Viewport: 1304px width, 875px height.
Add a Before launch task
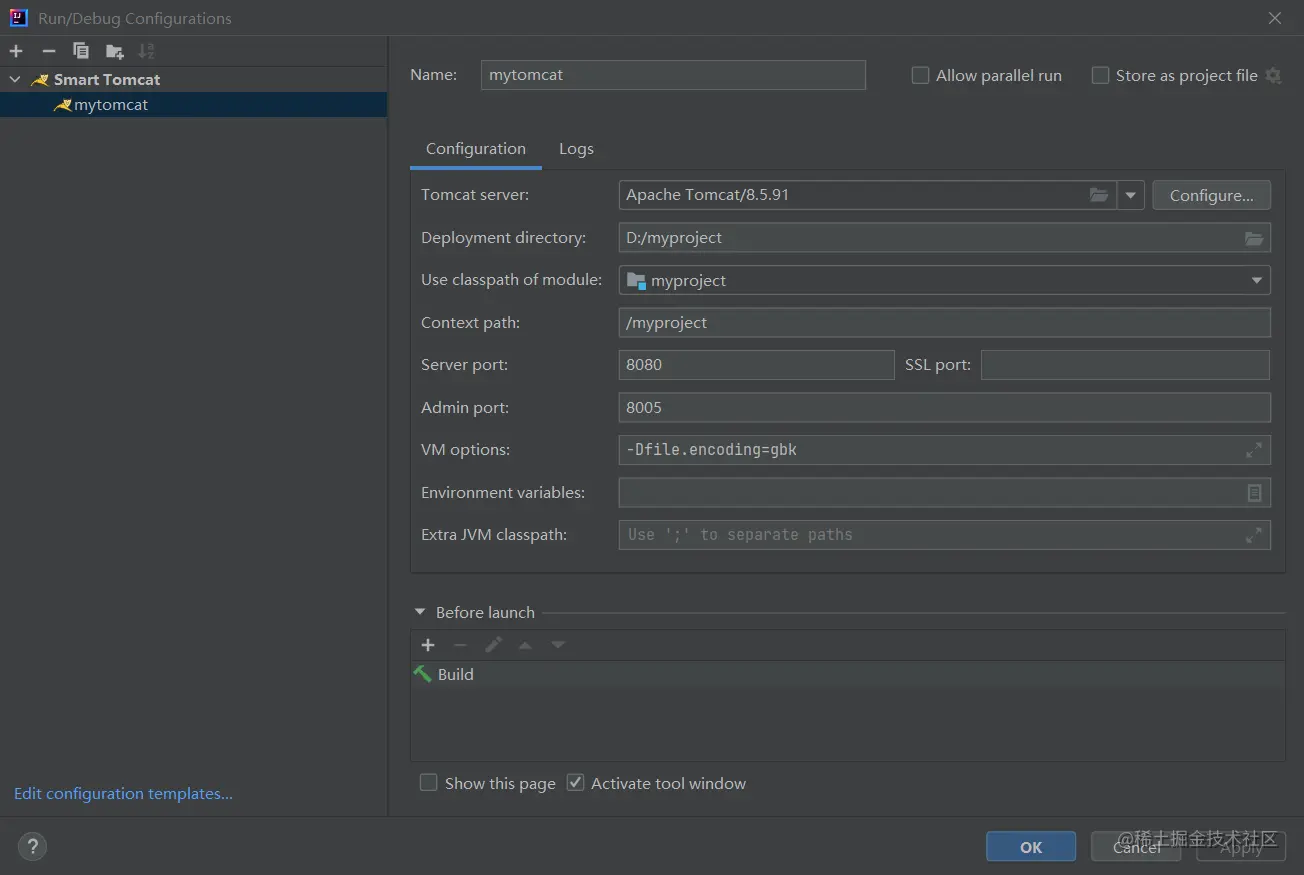pos(428,645)
